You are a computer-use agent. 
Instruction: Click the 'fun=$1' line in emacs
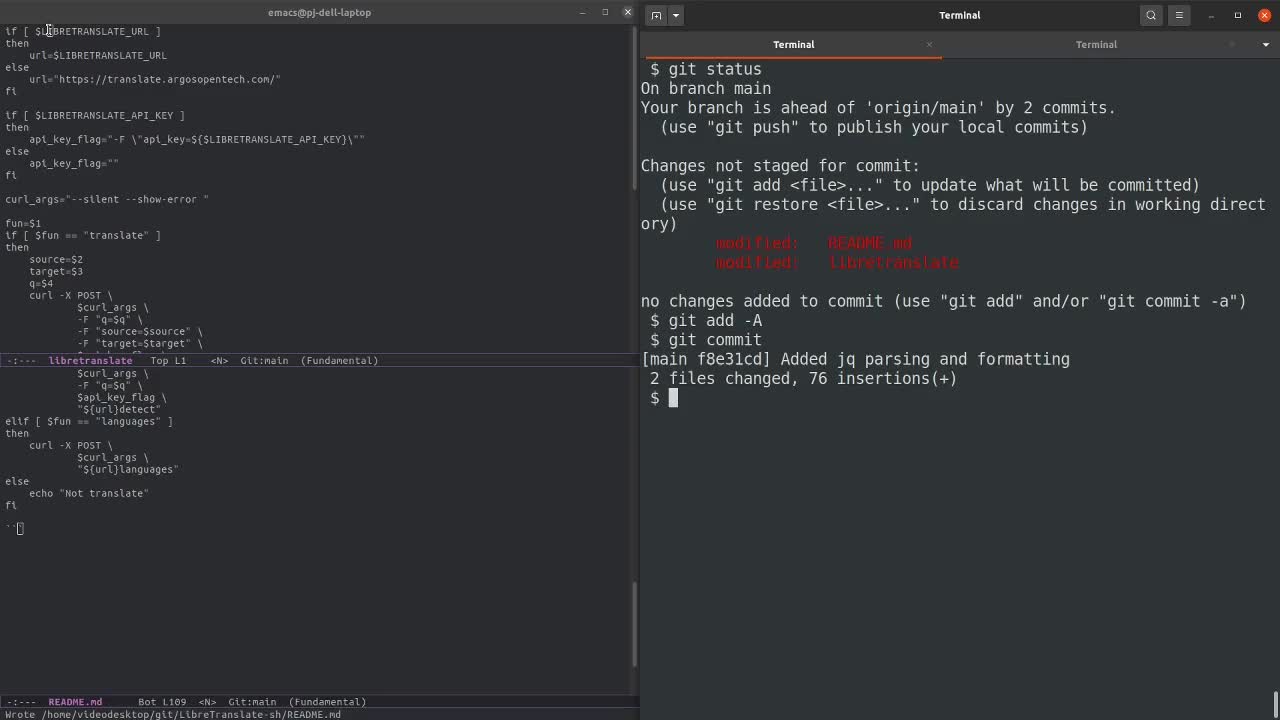23,223
